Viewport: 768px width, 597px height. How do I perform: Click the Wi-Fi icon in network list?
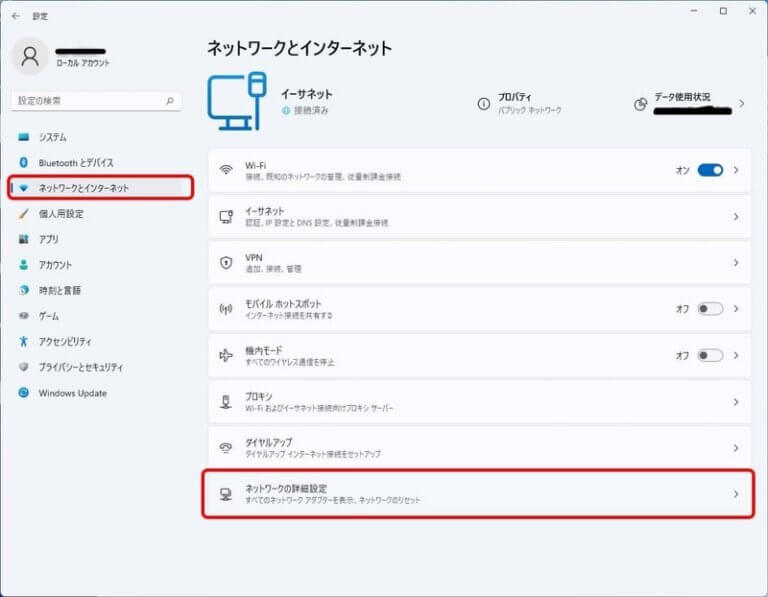coord(226,170)
